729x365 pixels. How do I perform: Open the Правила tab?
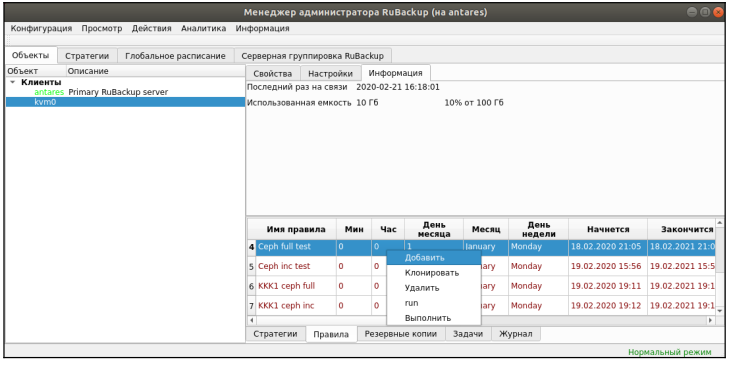(331, 334)
